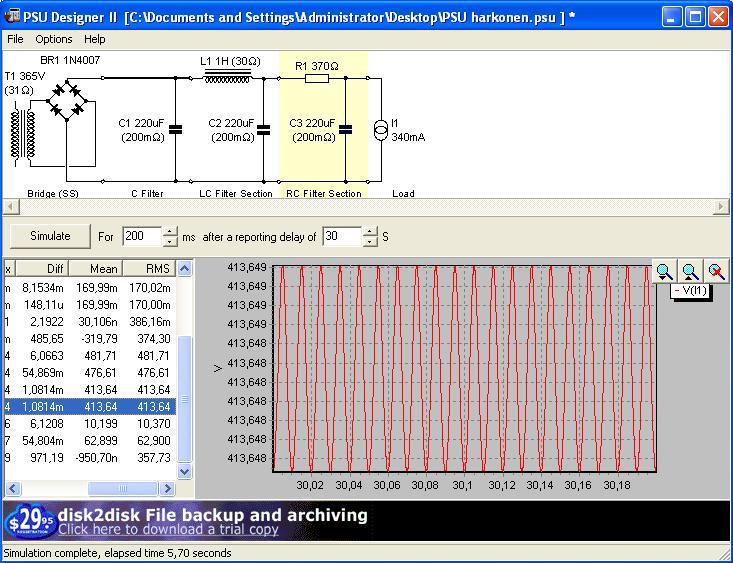Toggle the V(I1) trace legend
Screen dimensions: 733x563
point(690,290)
